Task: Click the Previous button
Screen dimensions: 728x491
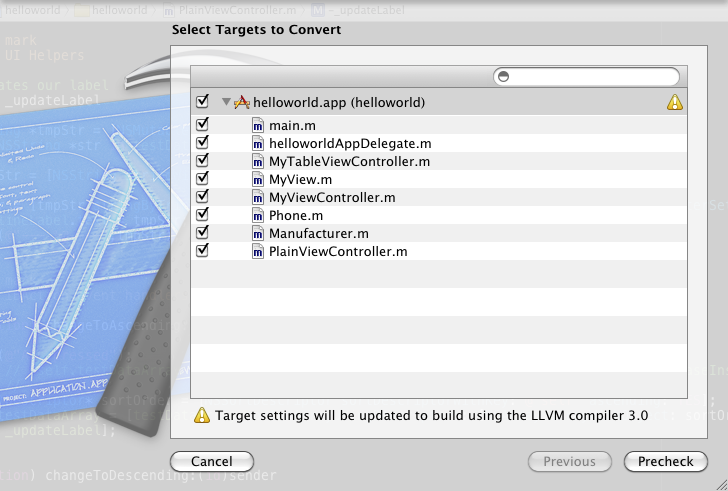Action: (x=570, y=461)
